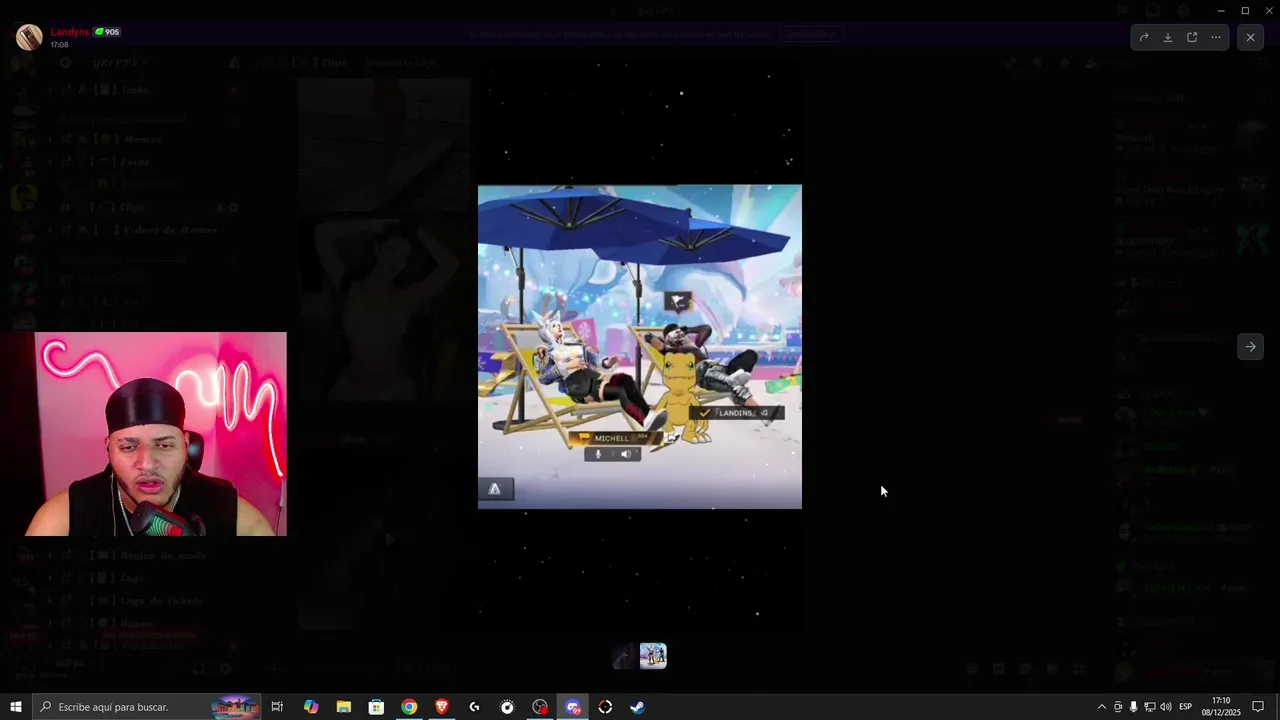Download the image from the viewer toolbar
The width and height of the screenshot is (1280, 720).
coord(1168,37)
